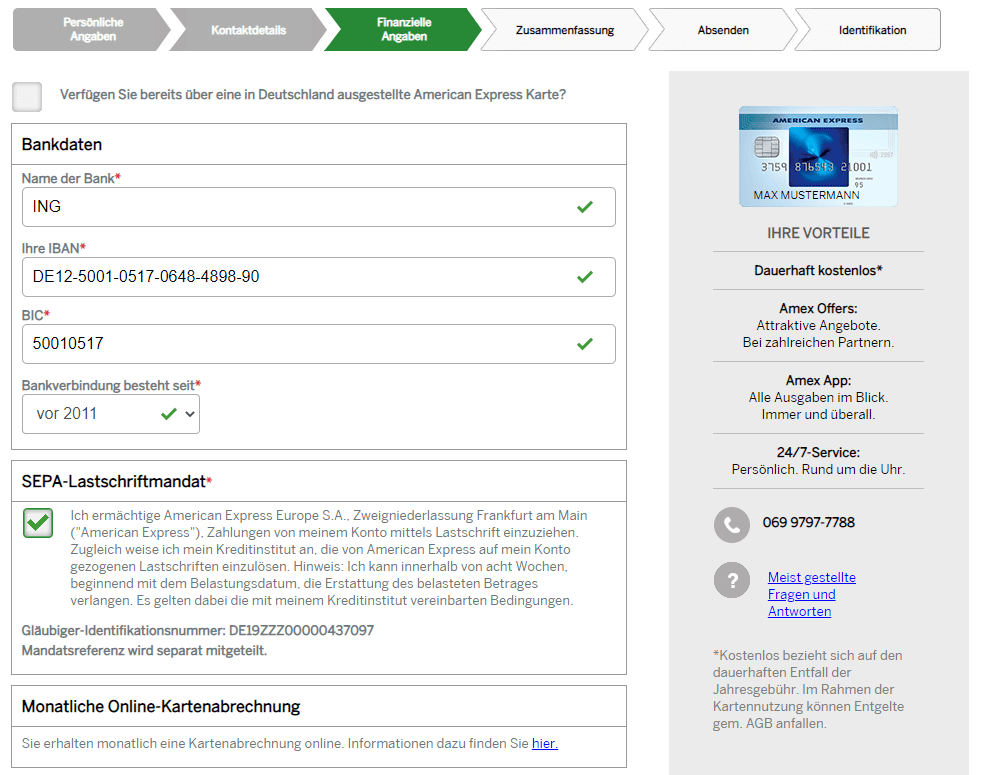This screenshot has width=981, height=775.
Task: Click into the BIC input field
Action: click(x=318, y=344)
